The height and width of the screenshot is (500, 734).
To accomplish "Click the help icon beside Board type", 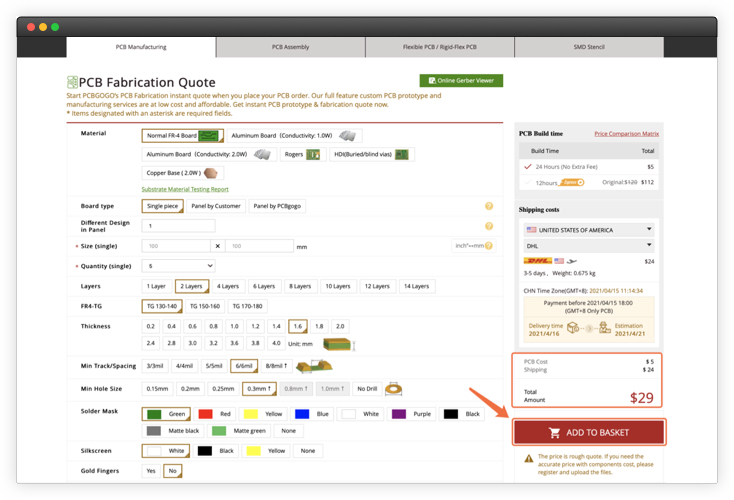I will [x=489, y=206].
